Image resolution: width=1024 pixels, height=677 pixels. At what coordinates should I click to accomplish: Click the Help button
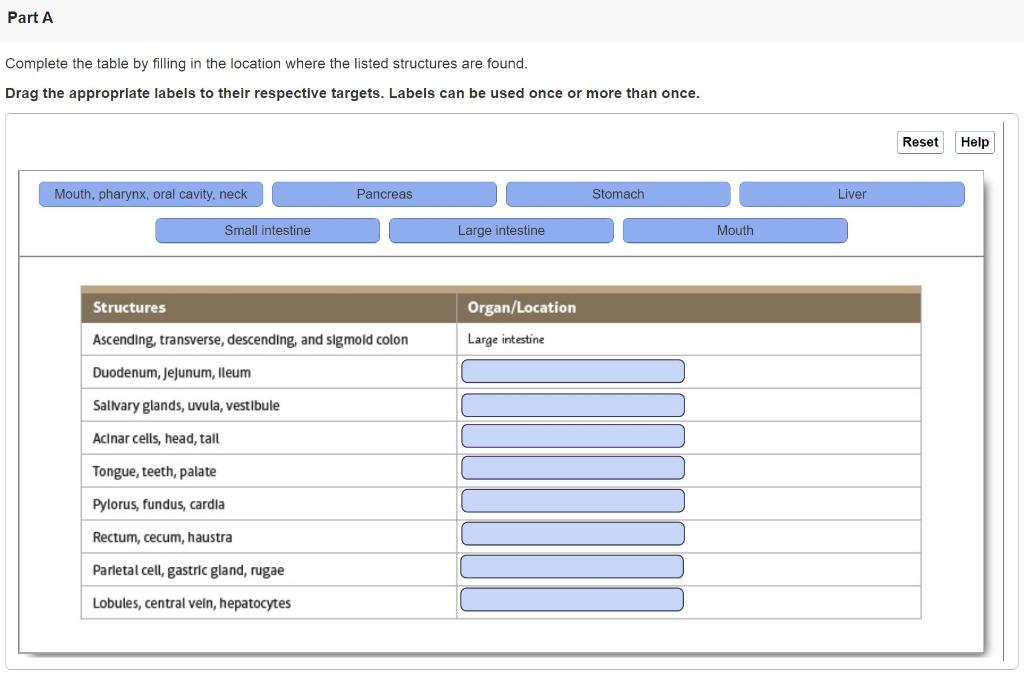[x=973, y=141]
